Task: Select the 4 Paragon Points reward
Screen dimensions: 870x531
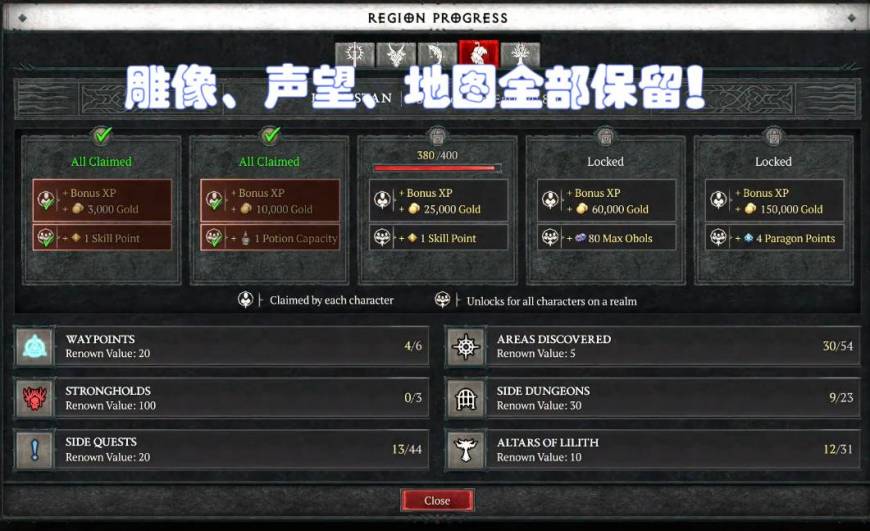Action: [775, 238]
